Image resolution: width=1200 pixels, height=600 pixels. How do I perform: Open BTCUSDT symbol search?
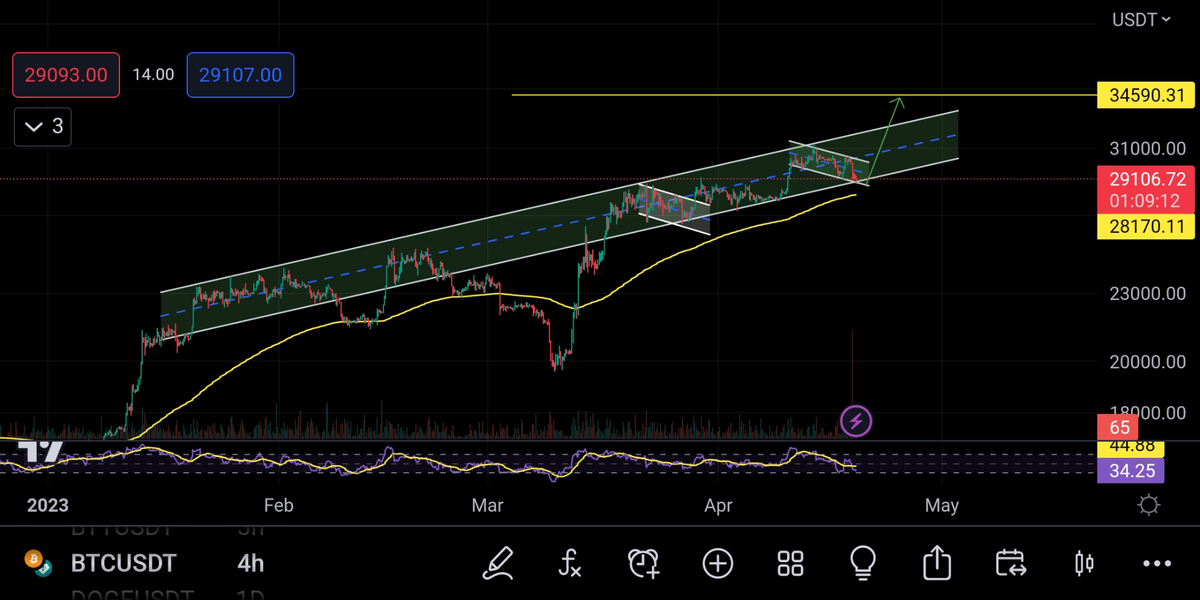click(x=123, y=563)
